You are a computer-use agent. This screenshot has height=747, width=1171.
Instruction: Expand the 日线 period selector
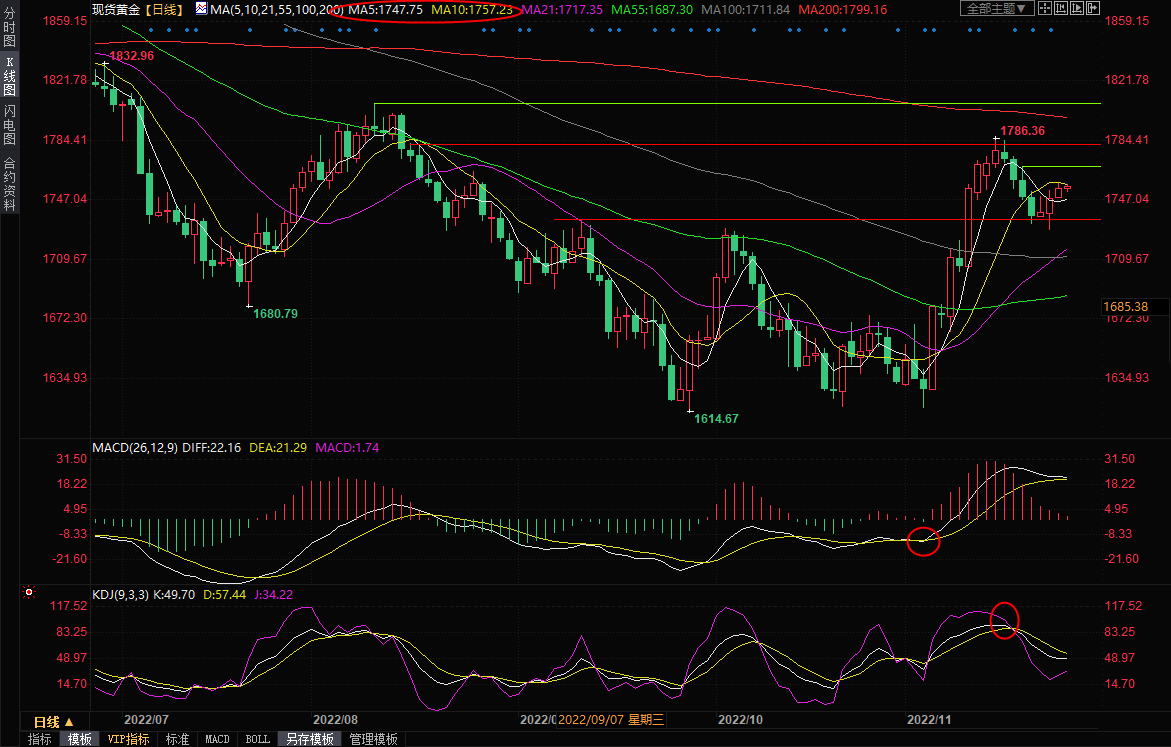pos(54,722)
